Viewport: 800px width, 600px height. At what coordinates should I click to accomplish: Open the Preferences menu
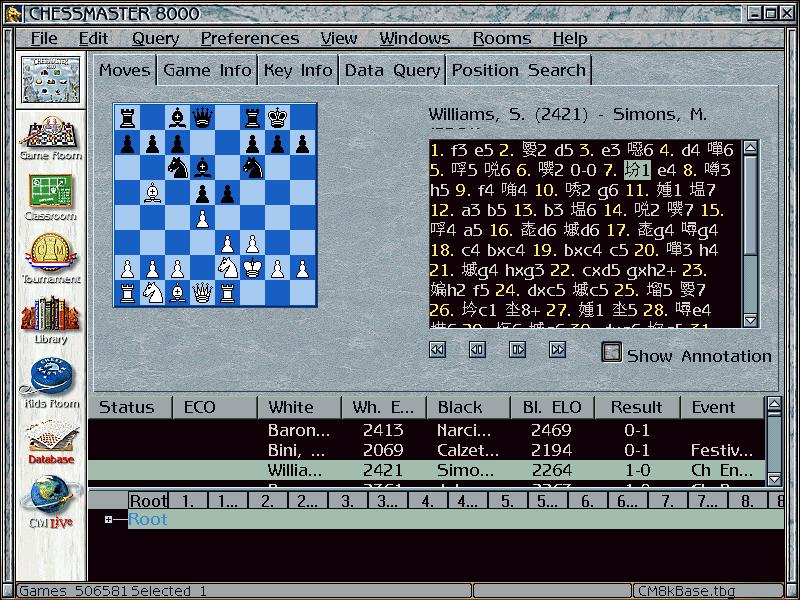tap(250, 38)
